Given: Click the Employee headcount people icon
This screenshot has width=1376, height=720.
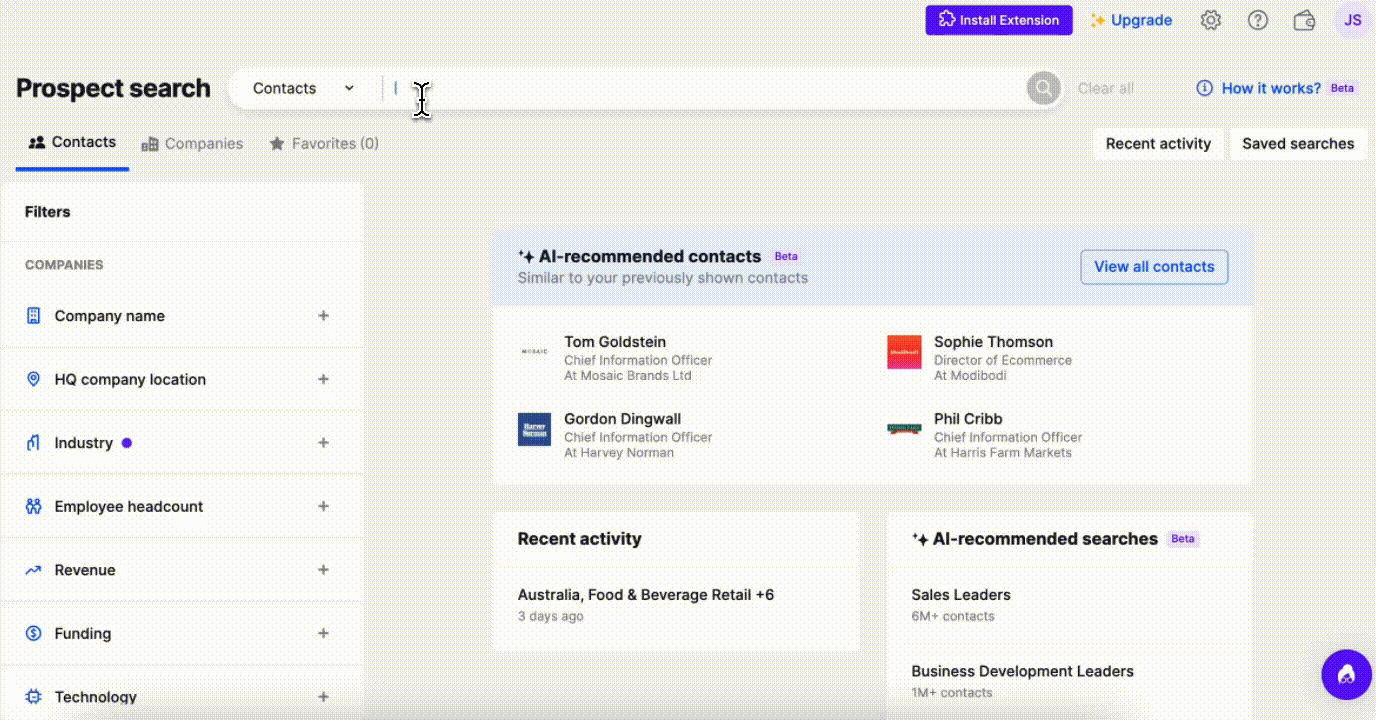Looking at the screenshot, I should [x=33, y=506].
